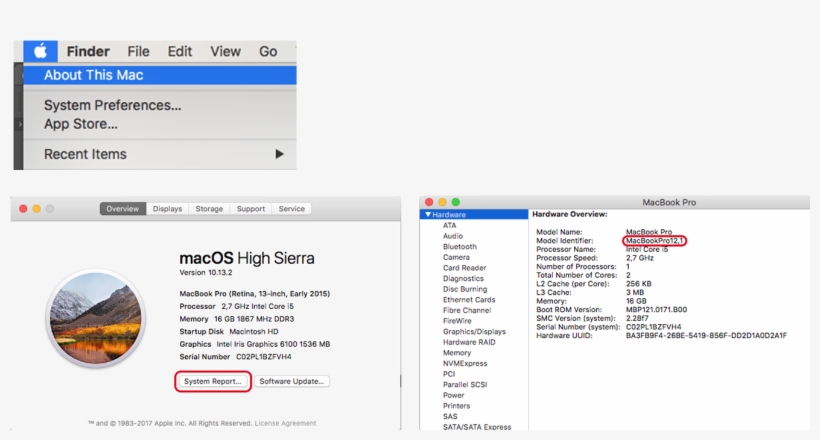Close the MacBook Pro report window
820x440 pixels.
point(429,202)
